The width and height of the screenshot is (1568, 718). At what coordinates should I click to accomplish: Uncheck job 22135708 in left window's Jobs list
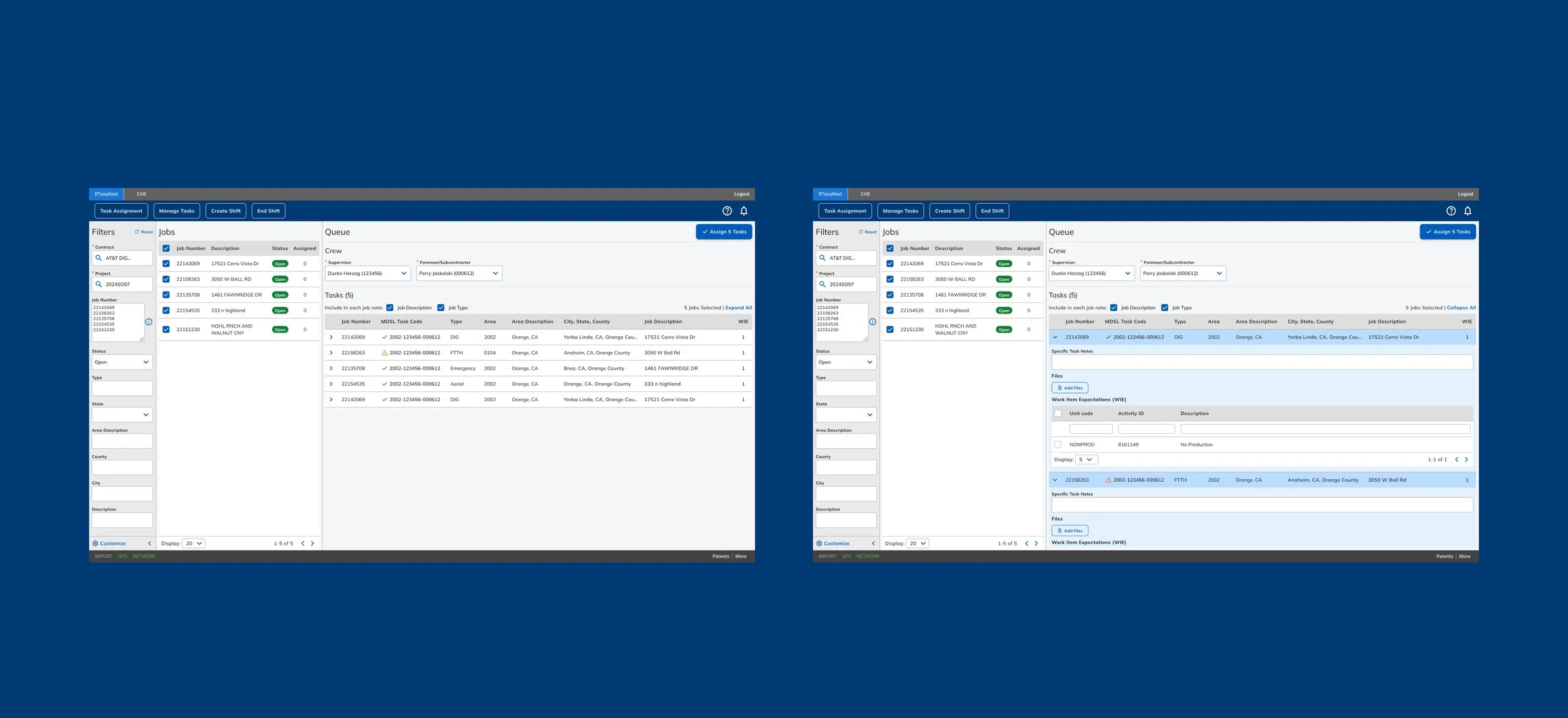pyautogui.click(x=166, y=295)
